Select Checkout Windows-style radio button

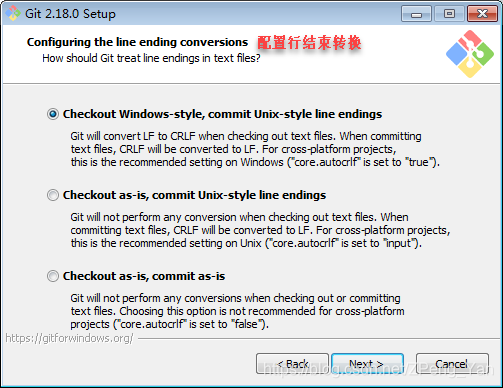click(x=53, y=114)
